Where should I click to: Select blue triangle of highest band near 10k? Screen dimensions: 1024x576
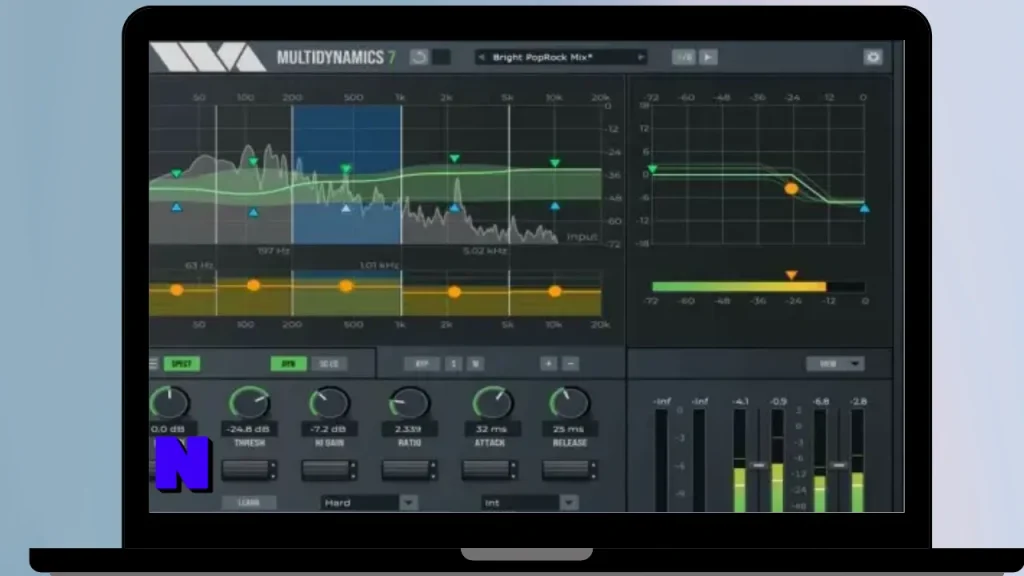point(554,206)
